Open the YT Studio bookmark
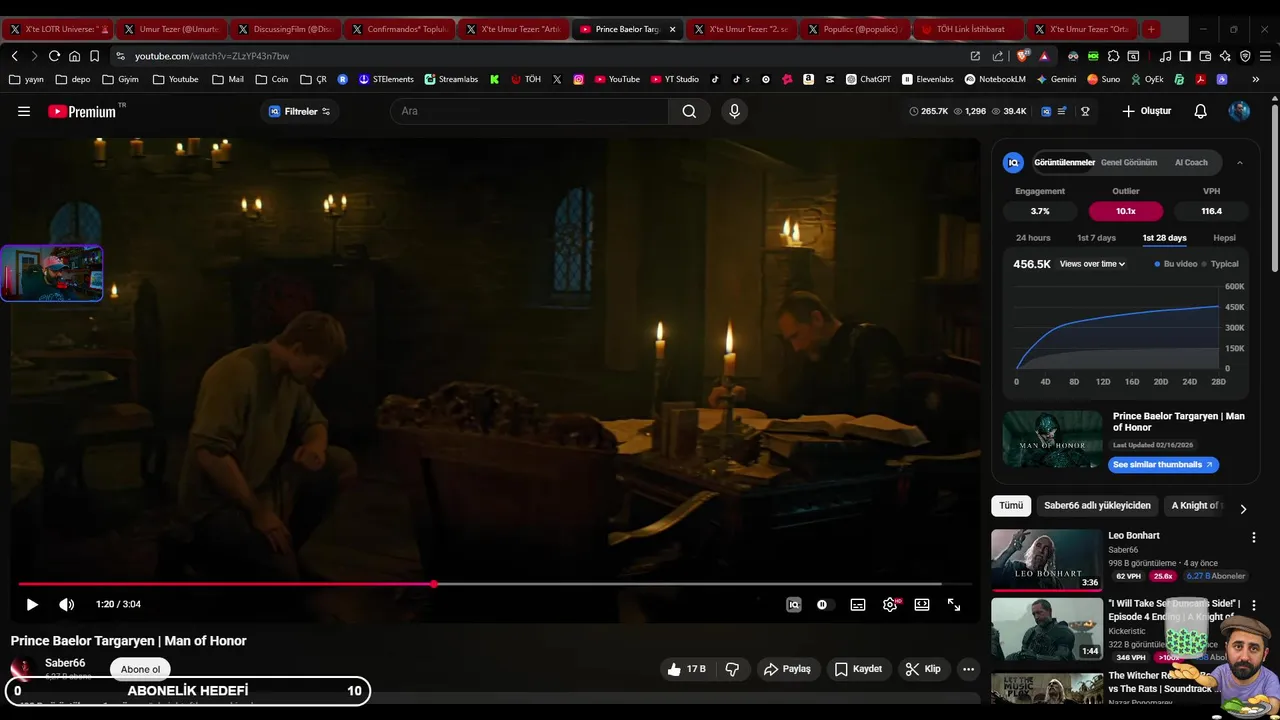1280x720 pixels. tap(673, 79)
